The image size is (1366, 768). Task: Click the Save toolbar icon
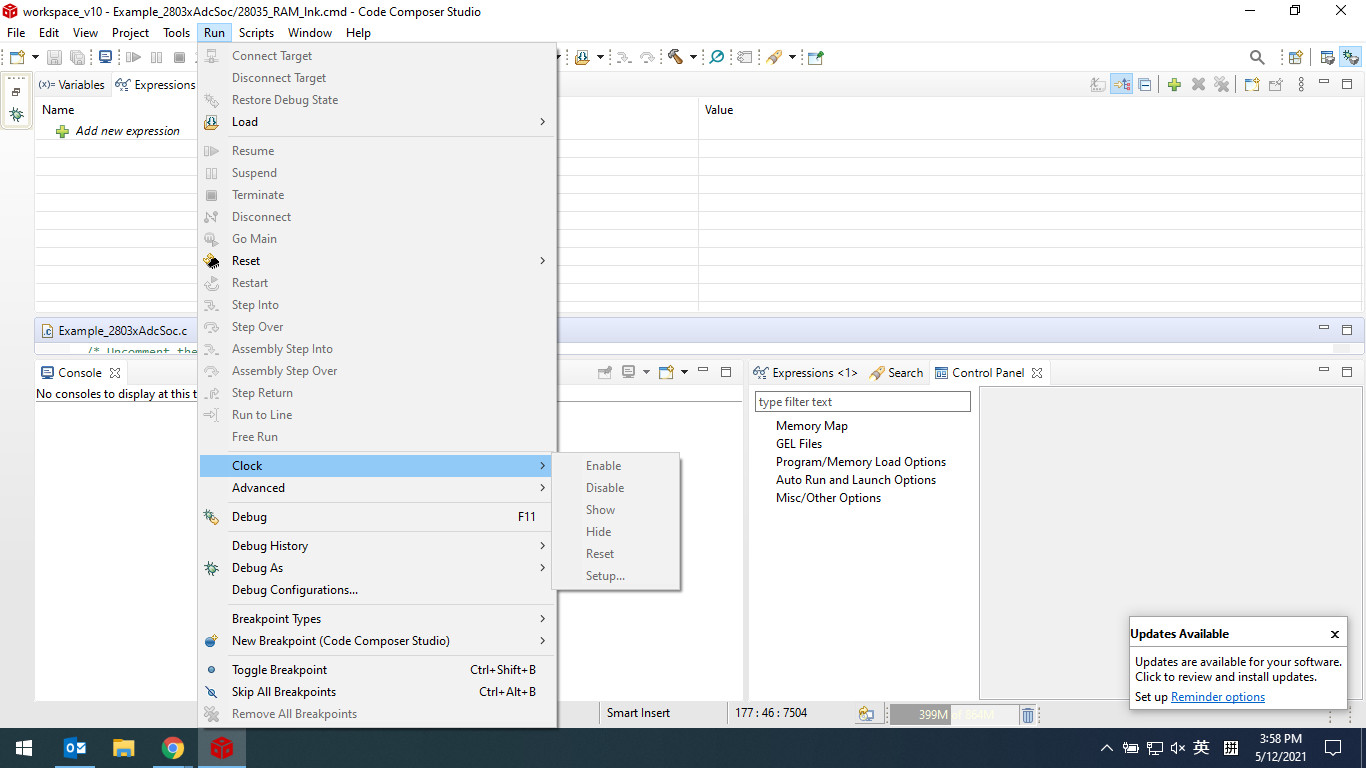pos(54,57)
